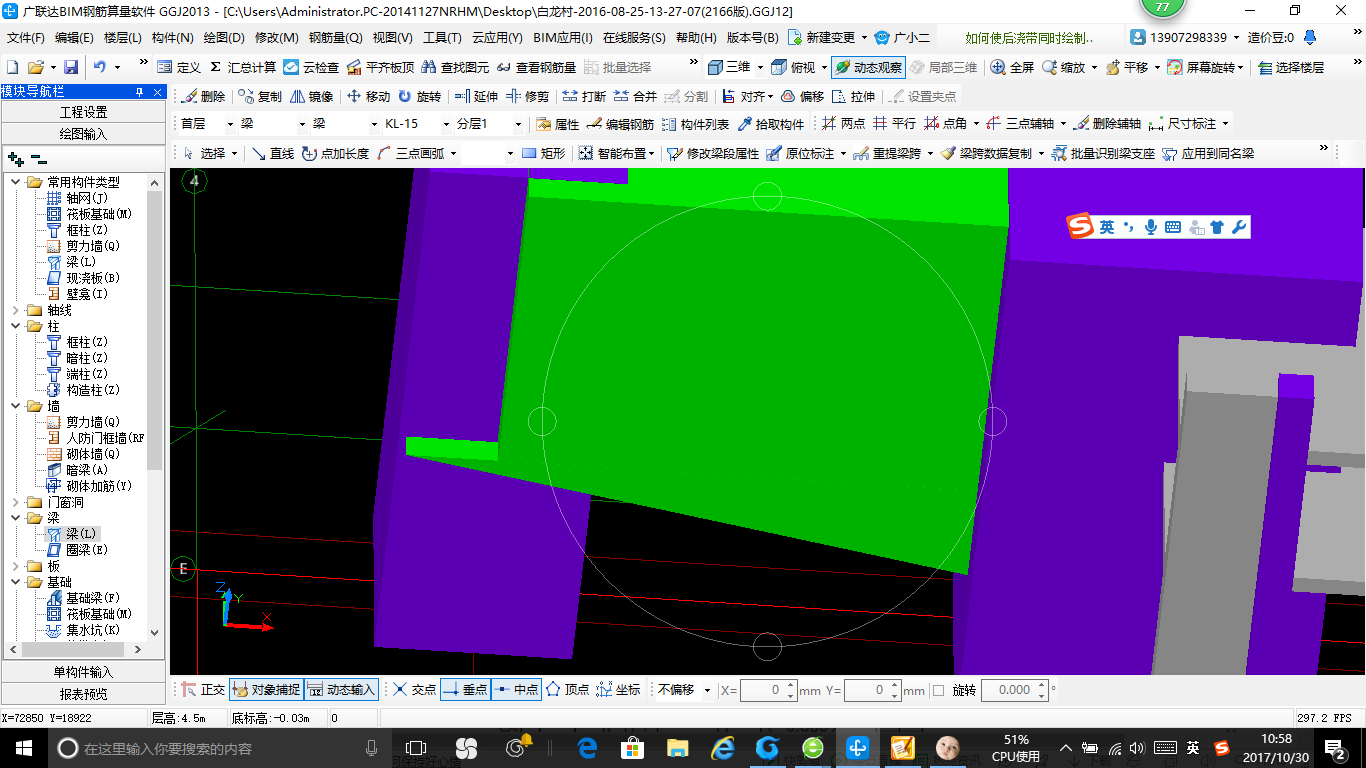Select the 打断 break tool

[x=584, y=97]
